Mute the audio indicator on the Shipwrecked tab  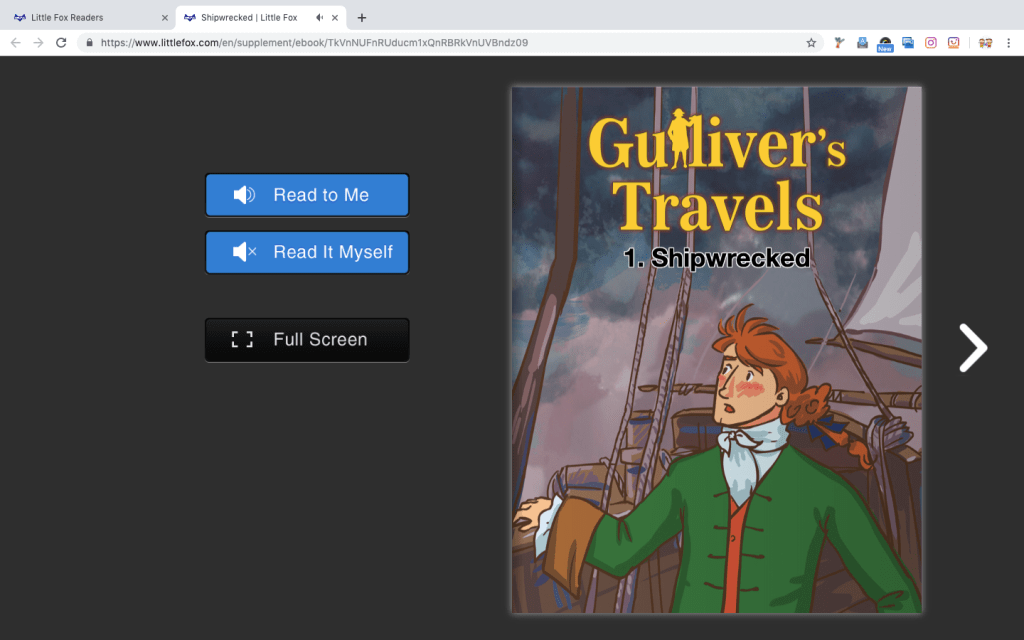pos(319,18)
